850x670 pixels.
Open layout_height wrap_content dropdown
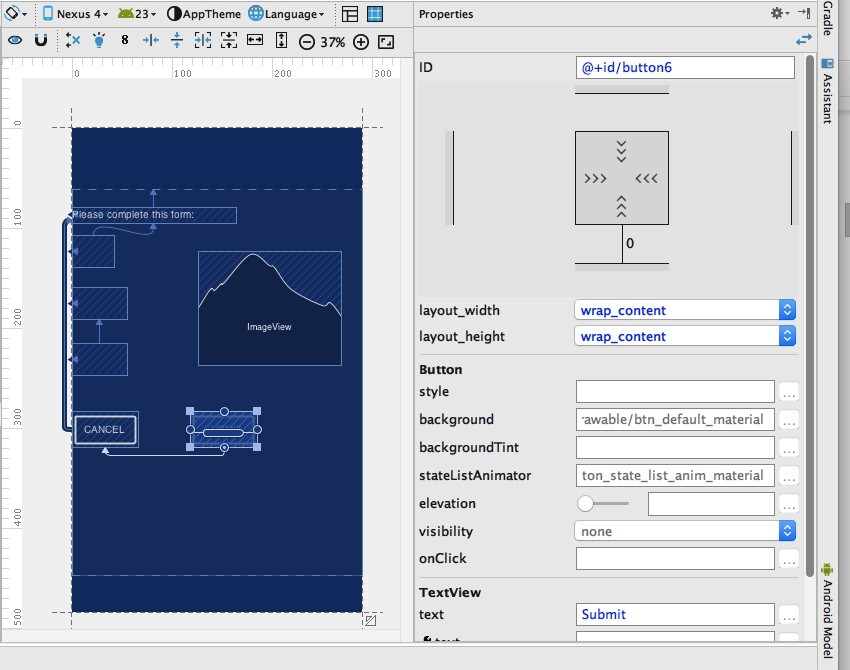pos(685,337)
